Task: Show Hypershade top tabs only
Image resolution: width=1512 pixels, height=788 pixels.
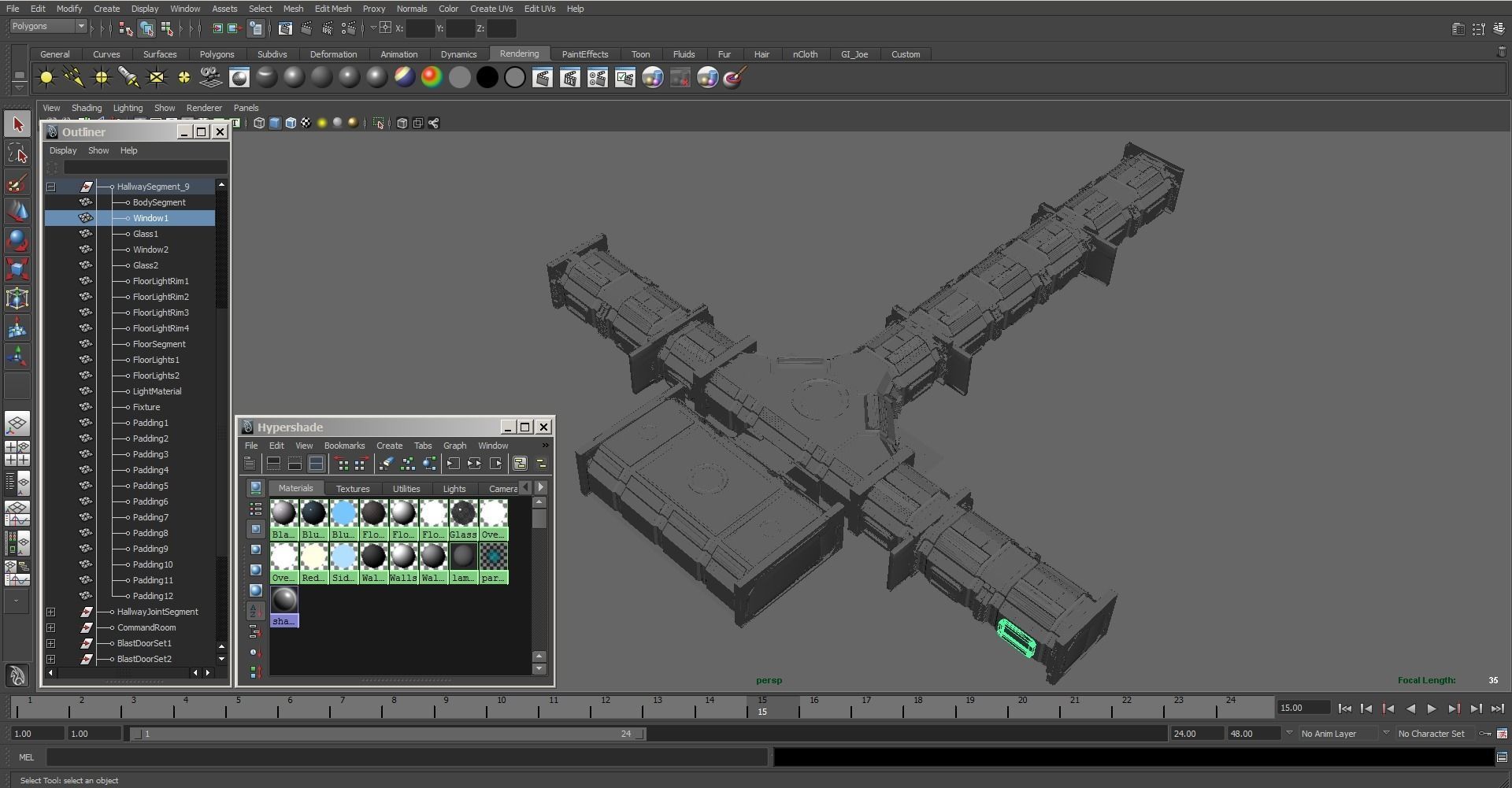Action: [x=273, y=464]
